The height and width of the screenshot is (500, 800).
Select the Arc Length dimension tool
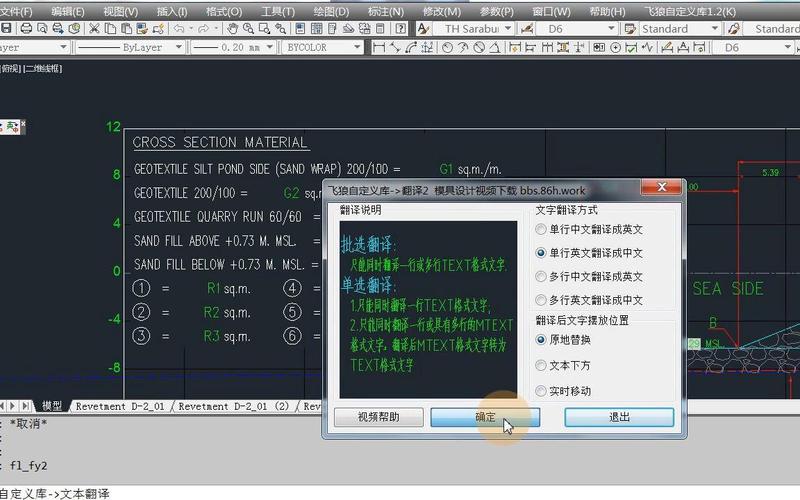click(x=411, y=47)
